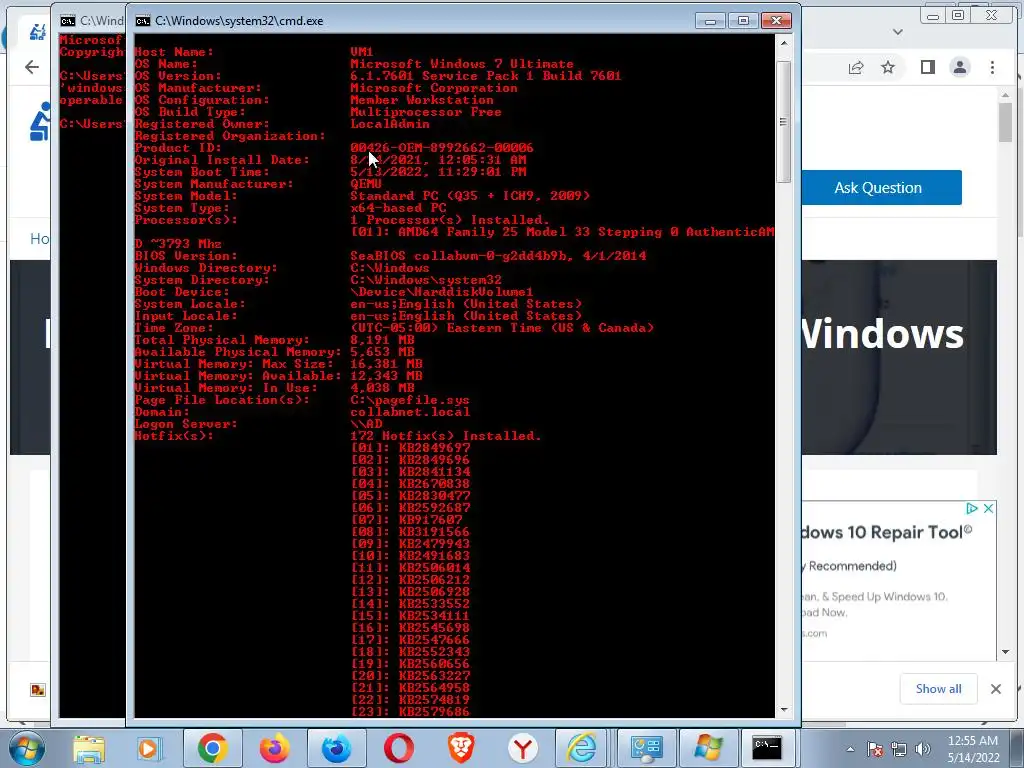Click the Ask Question button
Image resolution: width=1024 pixels, height=768 pixels.
pos(879,187)
